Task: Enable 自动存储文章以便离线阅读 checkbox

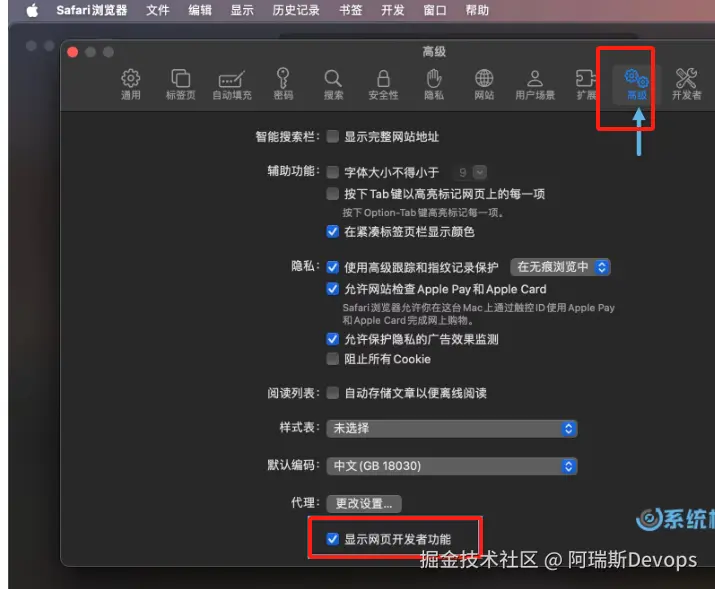Action: [333, 393]
